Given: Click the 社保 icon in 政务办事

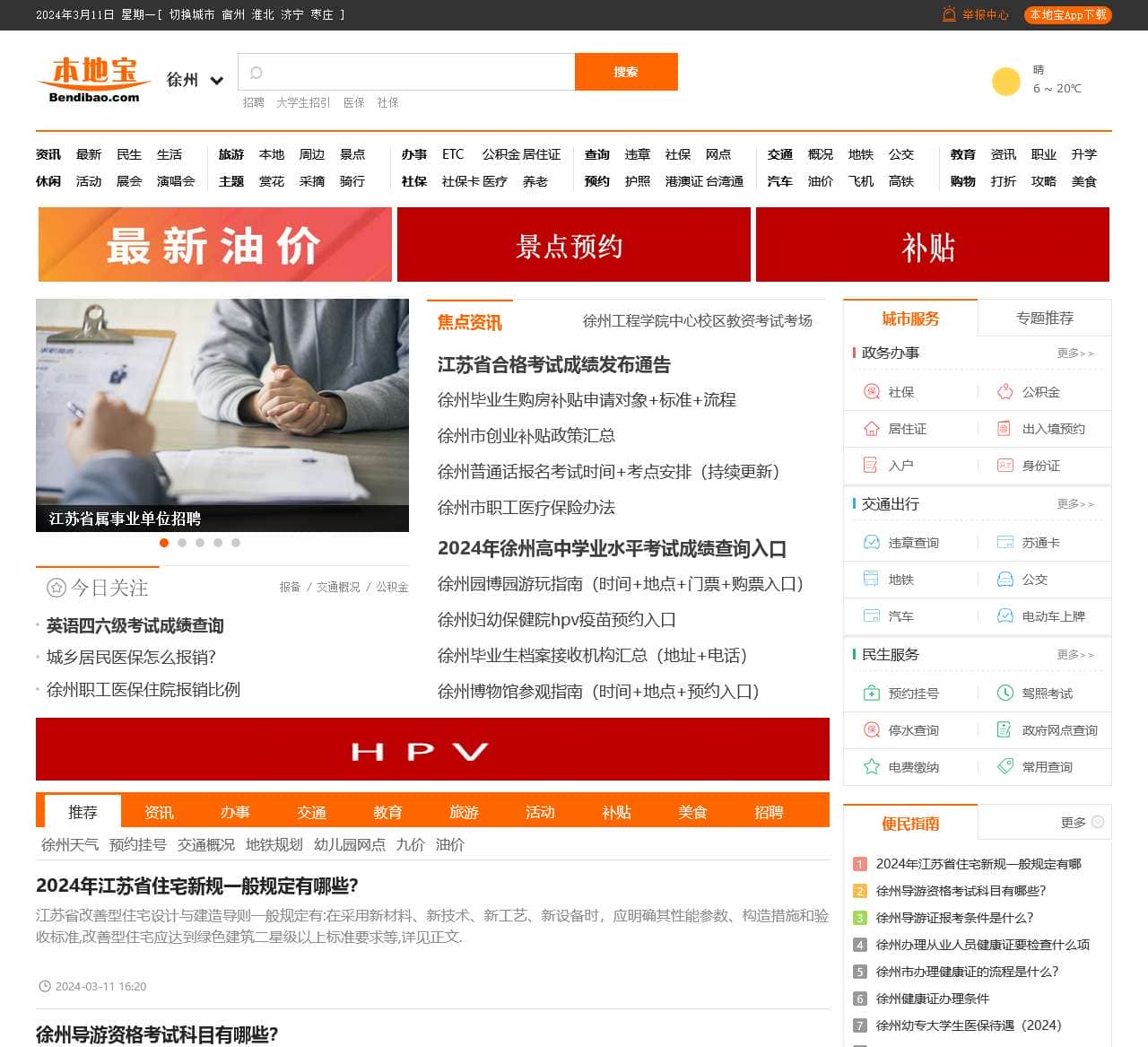Looking at the screenshot, I should [x=871, y=392].
